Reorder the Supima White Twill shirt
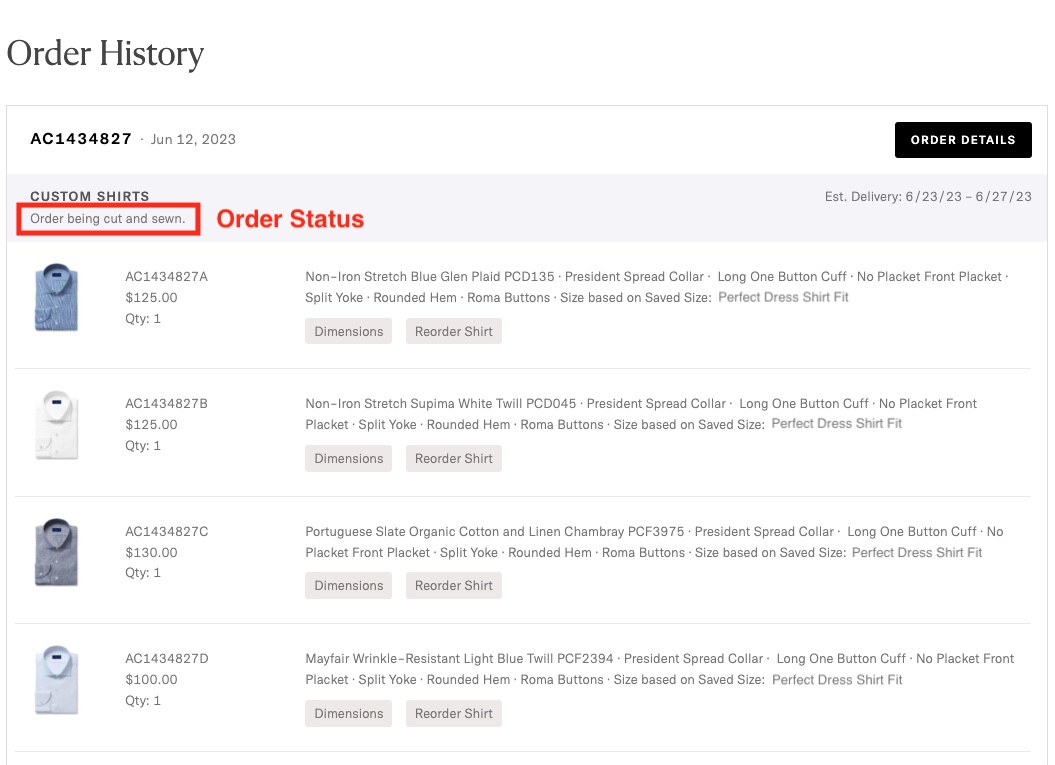 [x=453, y=458]
